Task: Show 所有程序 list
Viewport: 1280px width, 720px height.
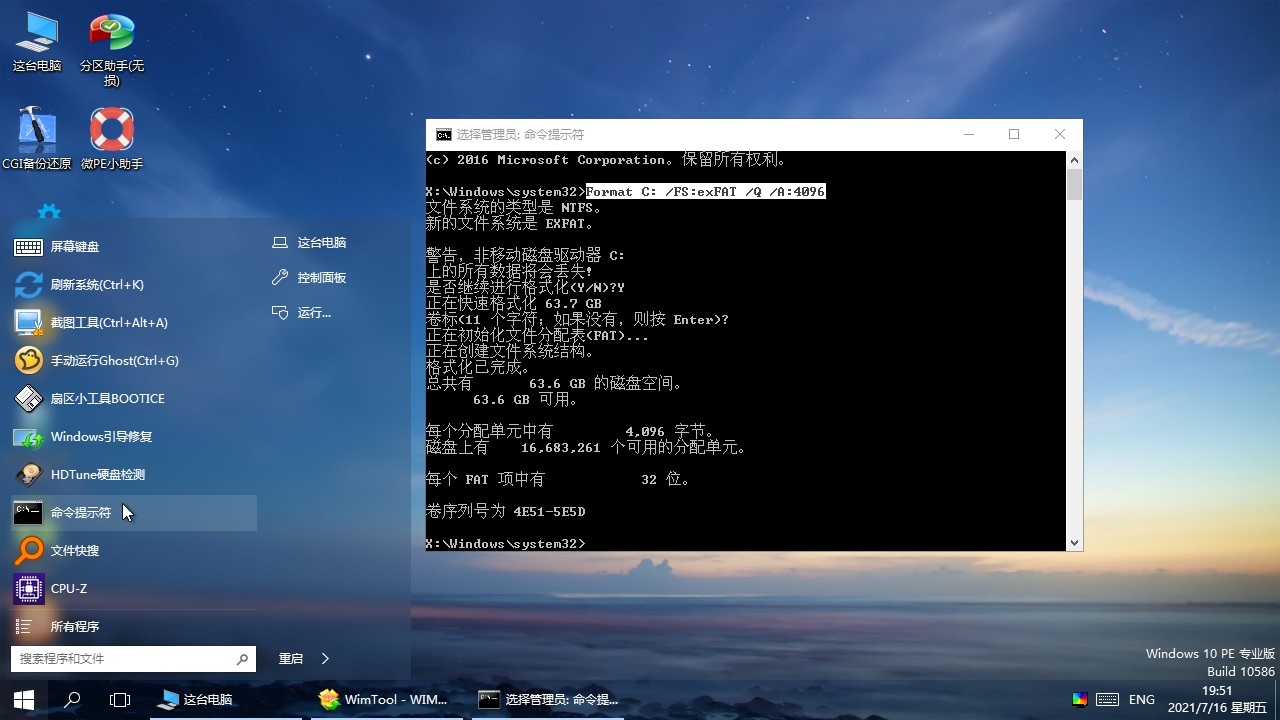Action: 134,626
